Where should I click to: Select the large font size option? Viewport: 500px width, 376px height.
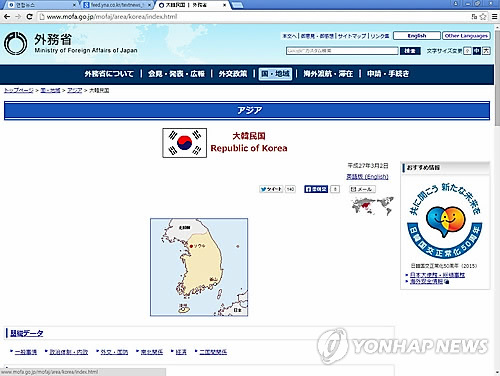click(x=486, y=51)
